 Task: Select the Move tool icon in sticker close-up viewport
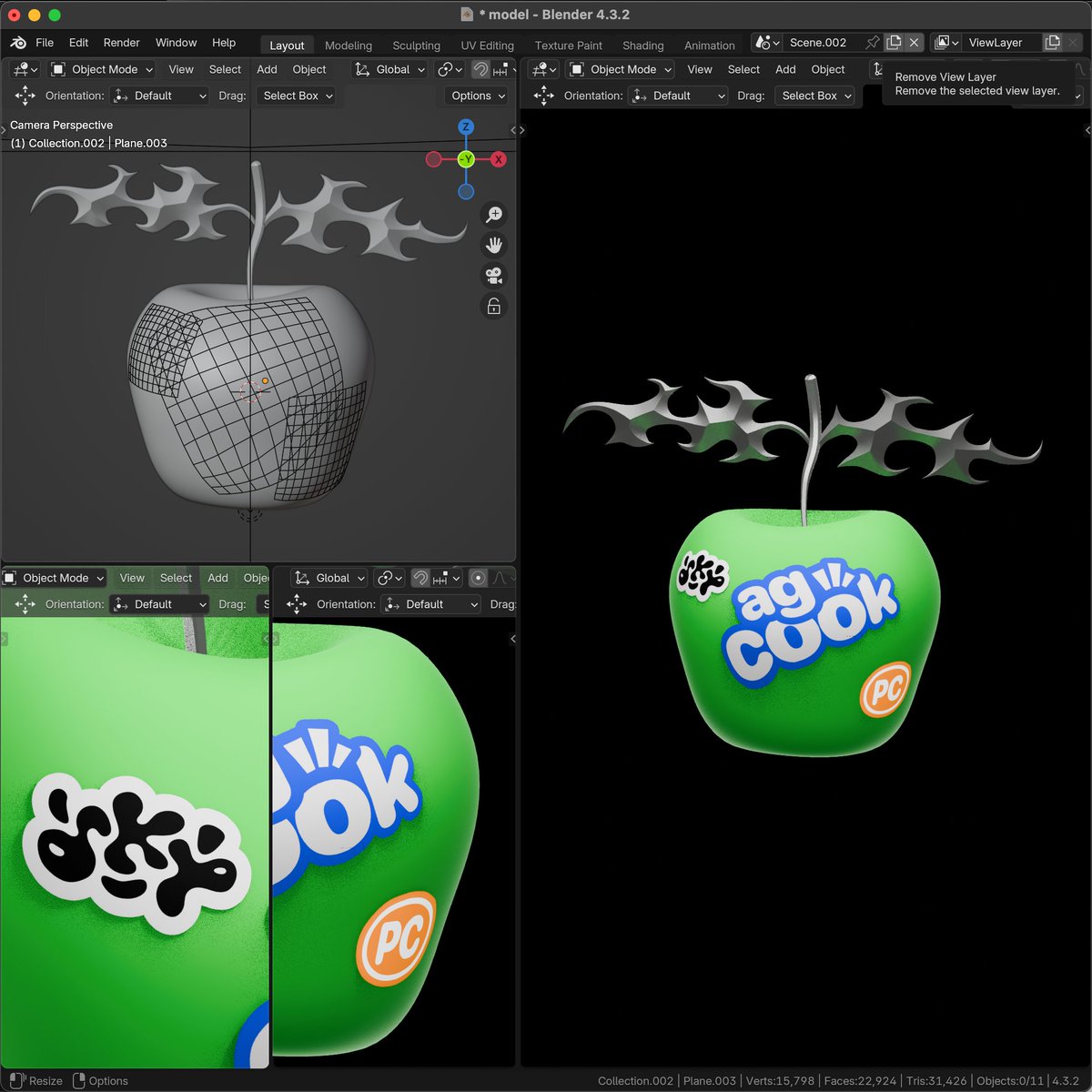[x=25, y=604]
